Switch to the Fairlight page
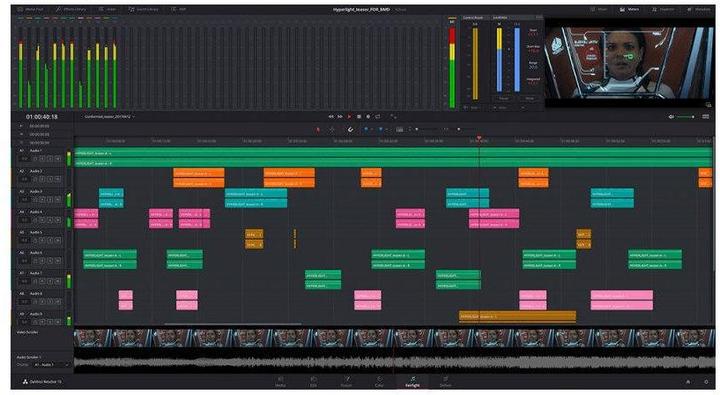The image size is (720, 395). pyautogui.click(x=412, y=382)
